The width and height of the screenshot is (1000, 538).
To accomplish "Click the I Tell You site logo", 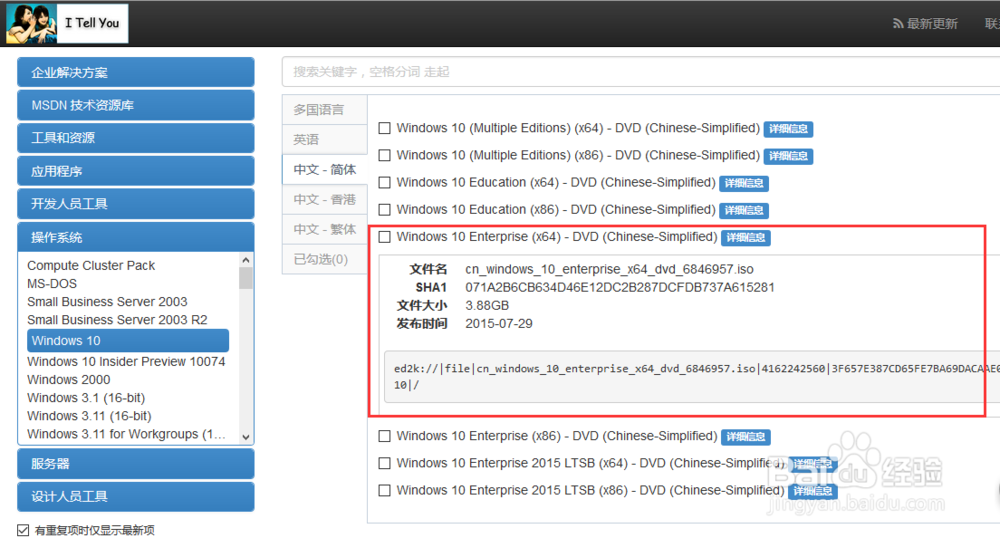I will point(67,24).
